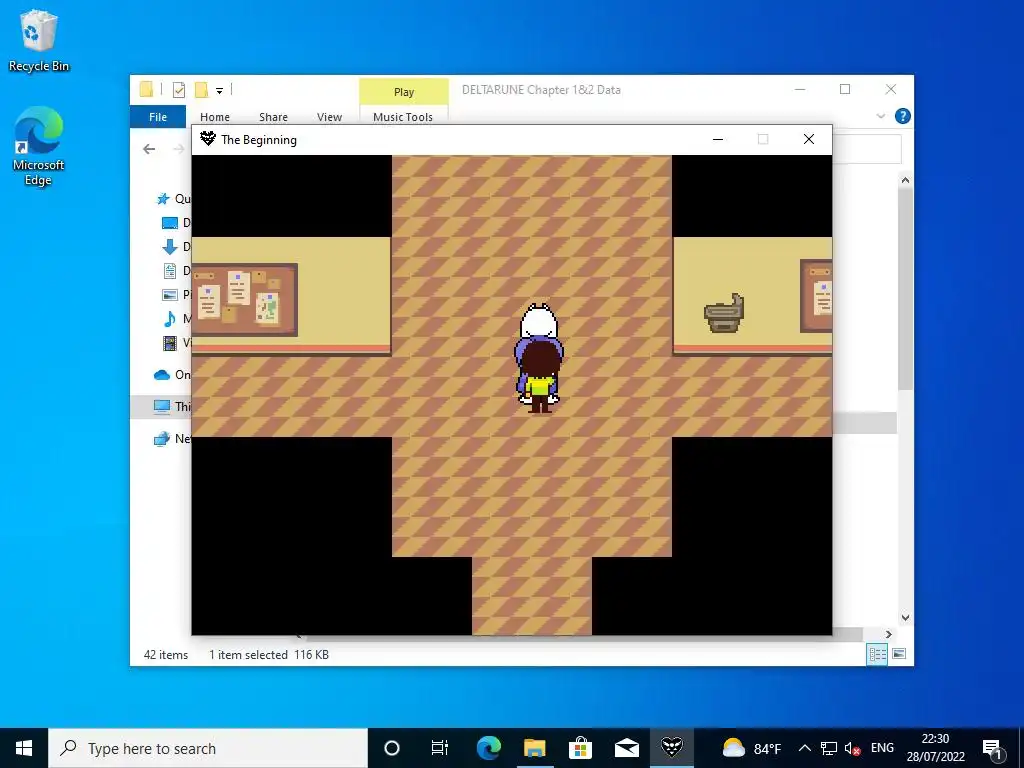Select the Quick access star icon in sidebar
The image size is (1024, 768).
pyautogui.click(x=163, y=199)
